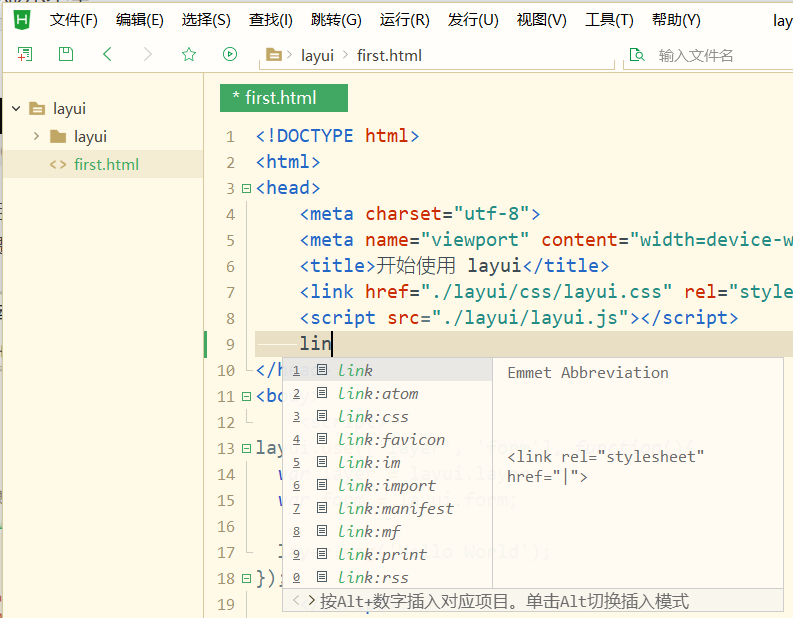Fold the head tag on line 3
793x618 pixels.
pos(246,189)
